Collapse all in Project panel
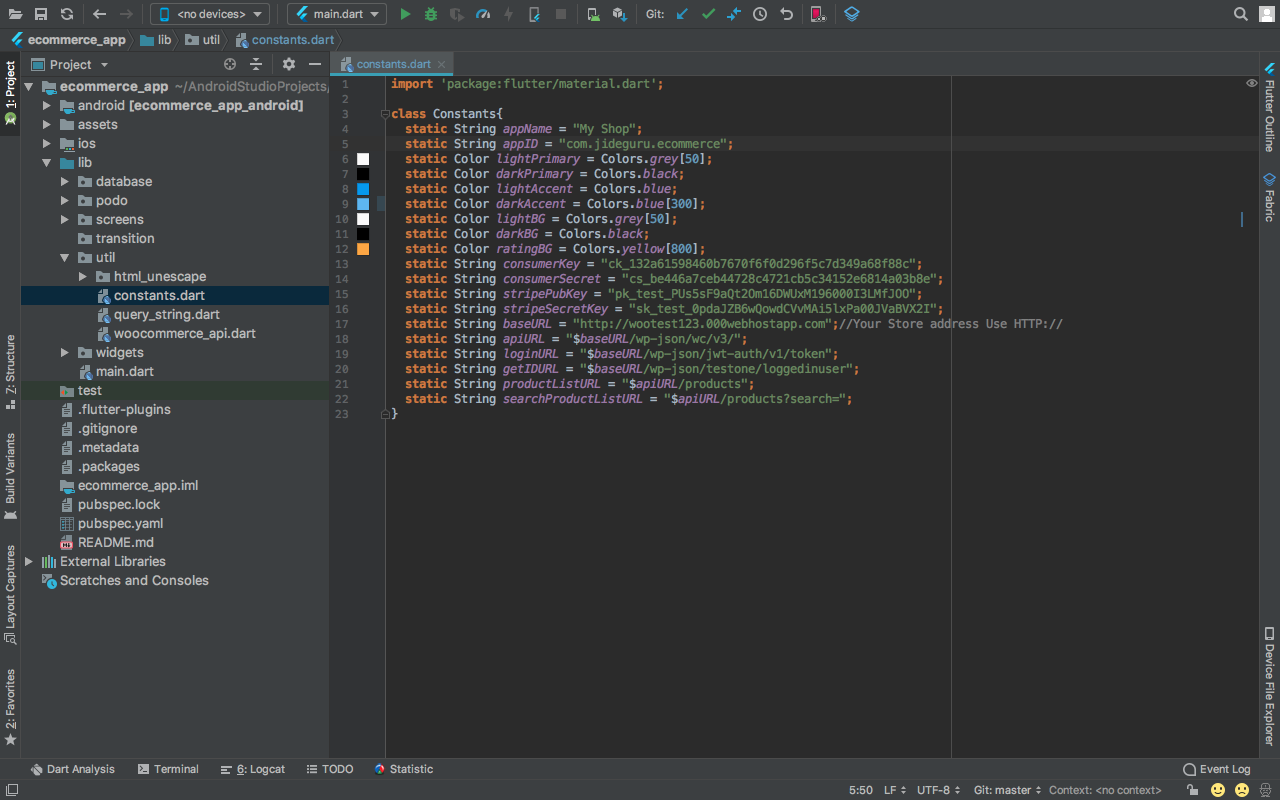The image size is (1280, 800). coord(256,64)
